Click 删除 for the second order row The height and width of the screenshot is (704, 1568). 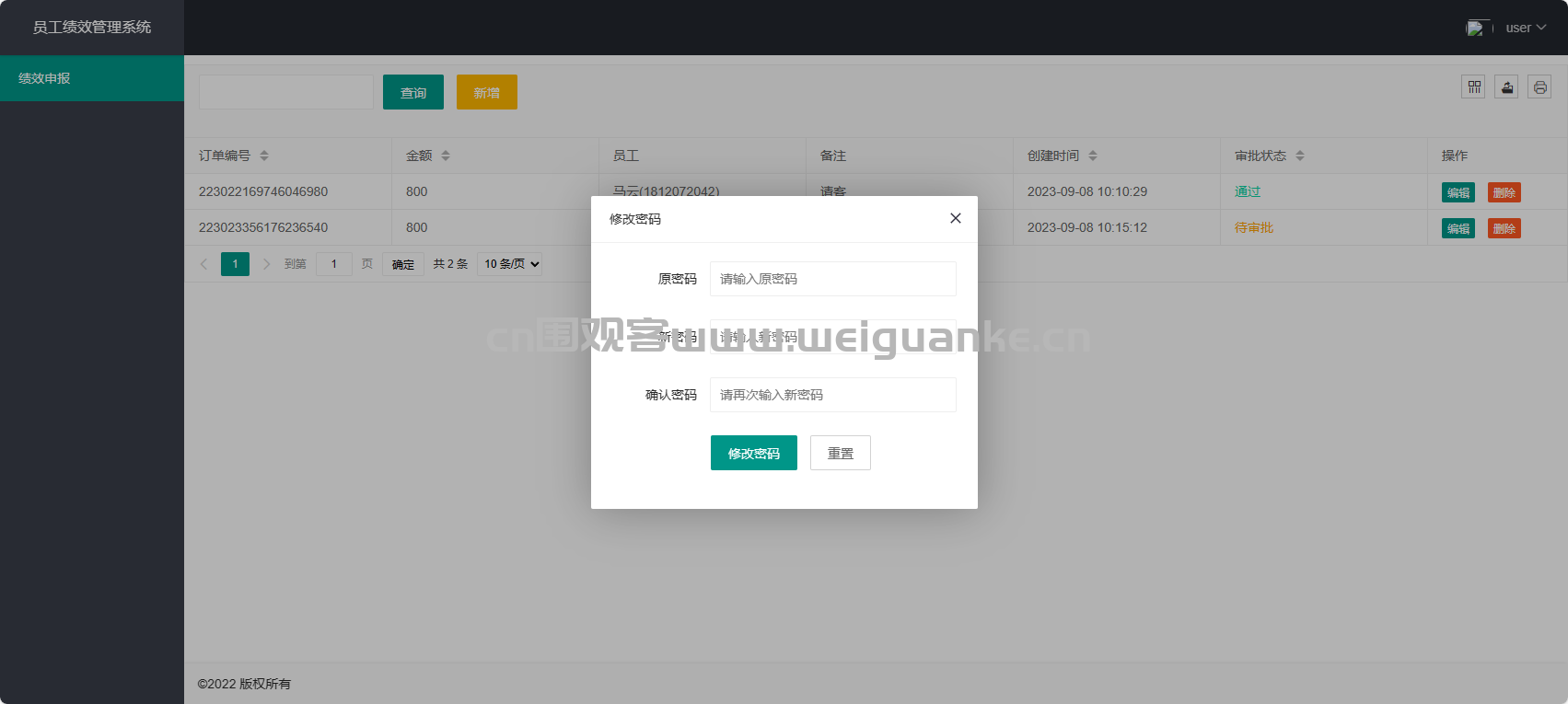pyautogui.click(x=1504, y=228)
